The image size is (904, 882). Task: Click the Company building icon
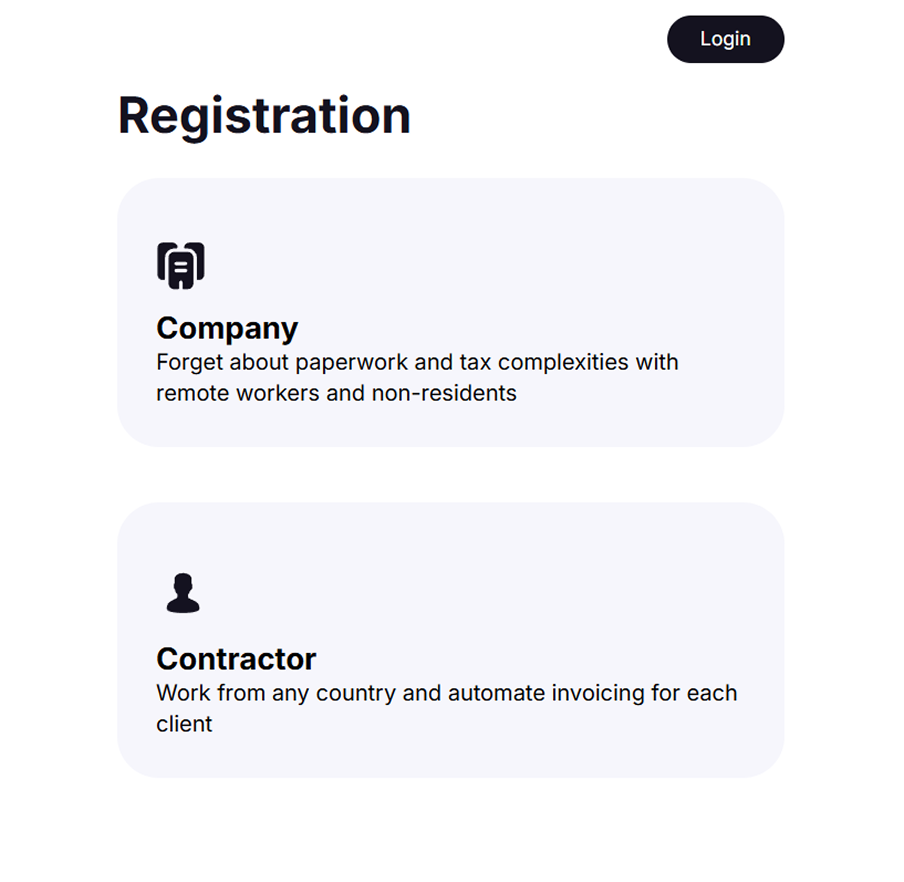click(x=181, y=265)
